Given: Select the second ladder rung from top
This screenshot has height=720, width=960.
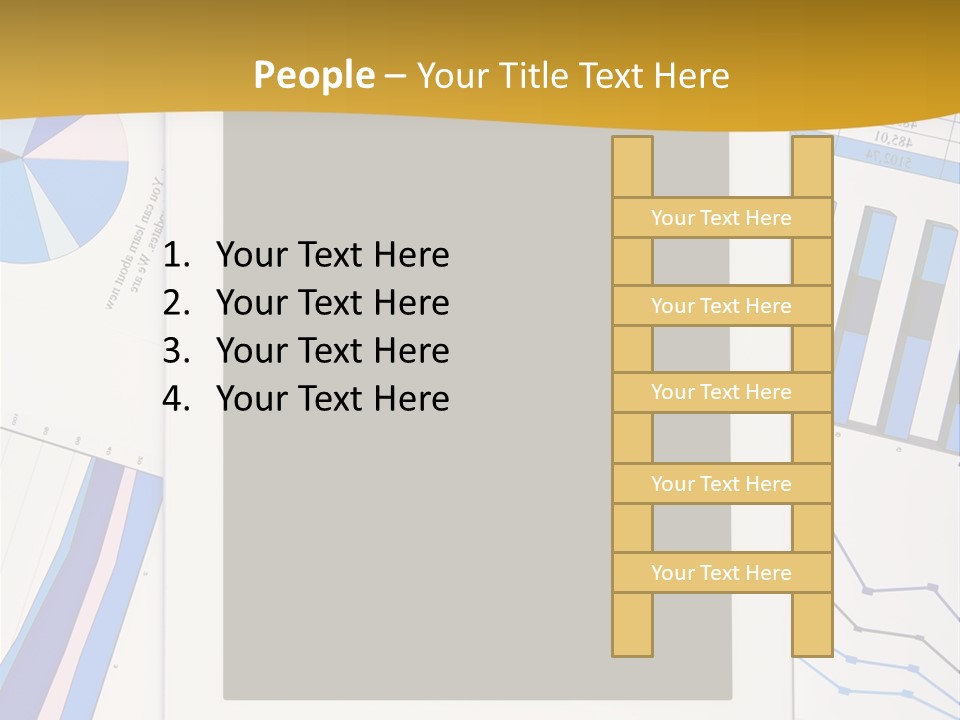Looking at the screenshot, I should pos(721,306).
